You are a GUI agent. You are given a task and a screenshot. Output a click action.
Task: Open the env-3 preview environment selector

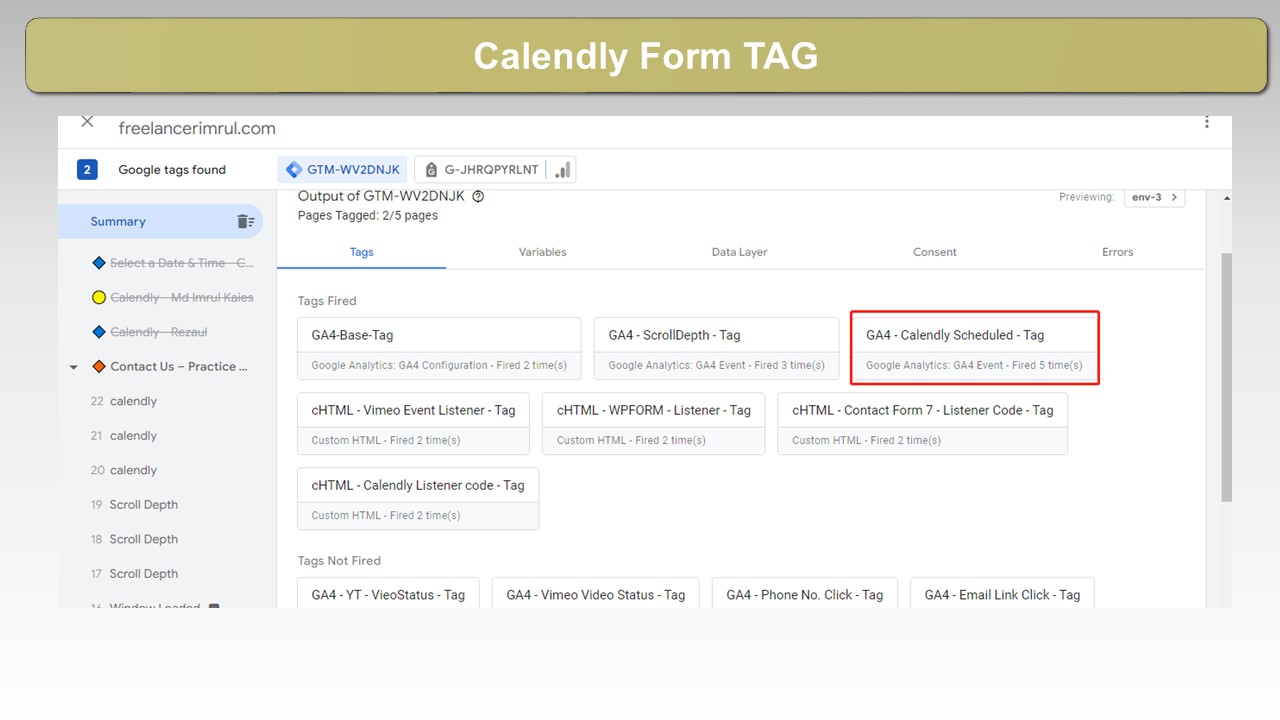coord(1155,197)
